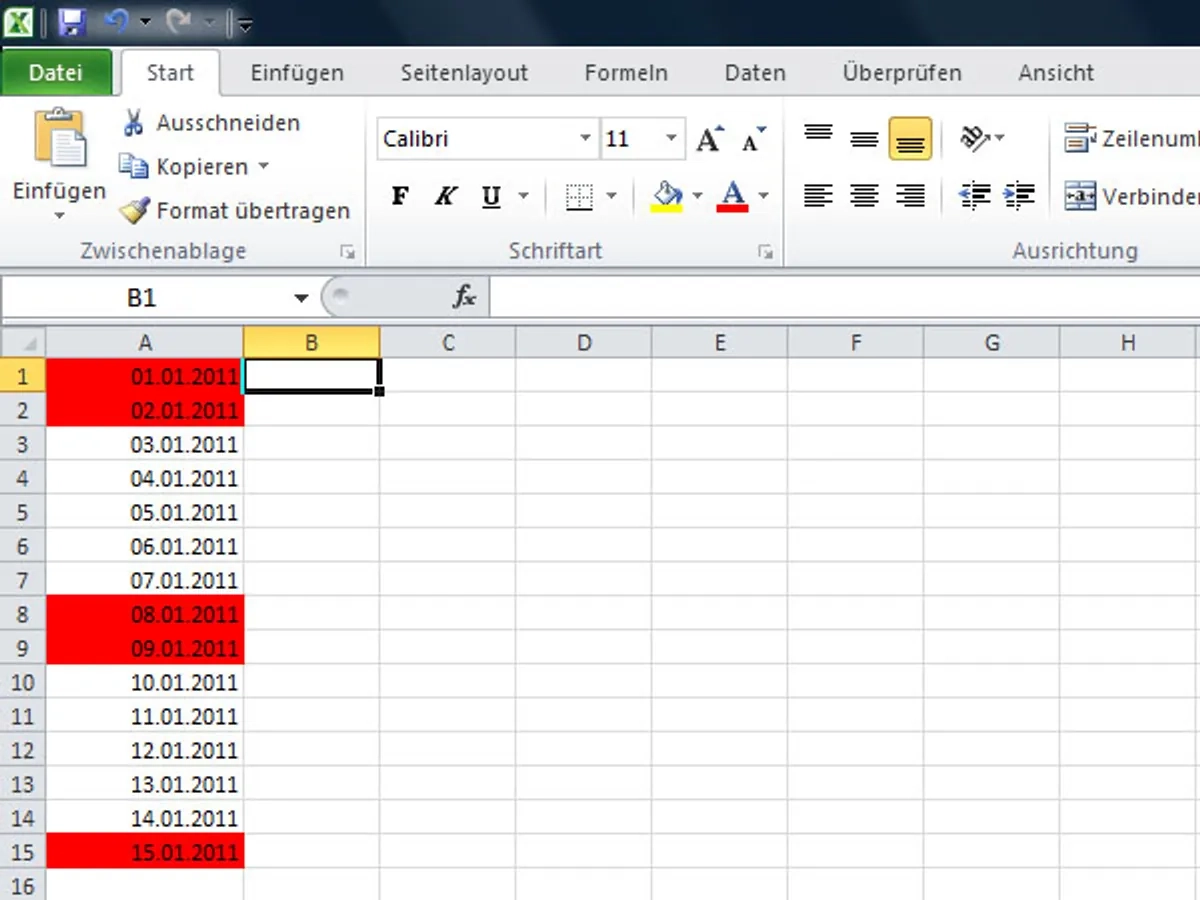Image resolution: width=1200 pixels, height=900 pixels.
Task: Increase indent icon
Action: tap(1019, 196)
